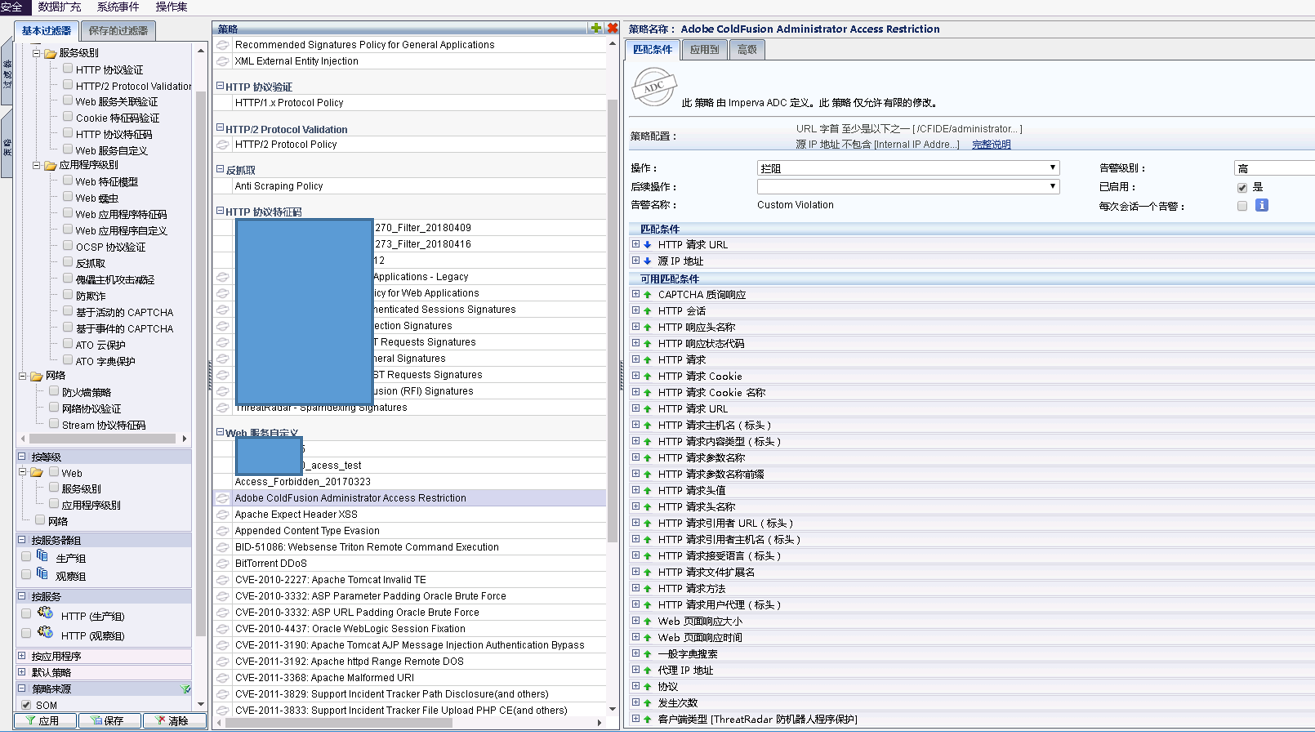Click the 应用 apply filter button
This screenshot has height=732, width=1315.
[x=44, y=720]
